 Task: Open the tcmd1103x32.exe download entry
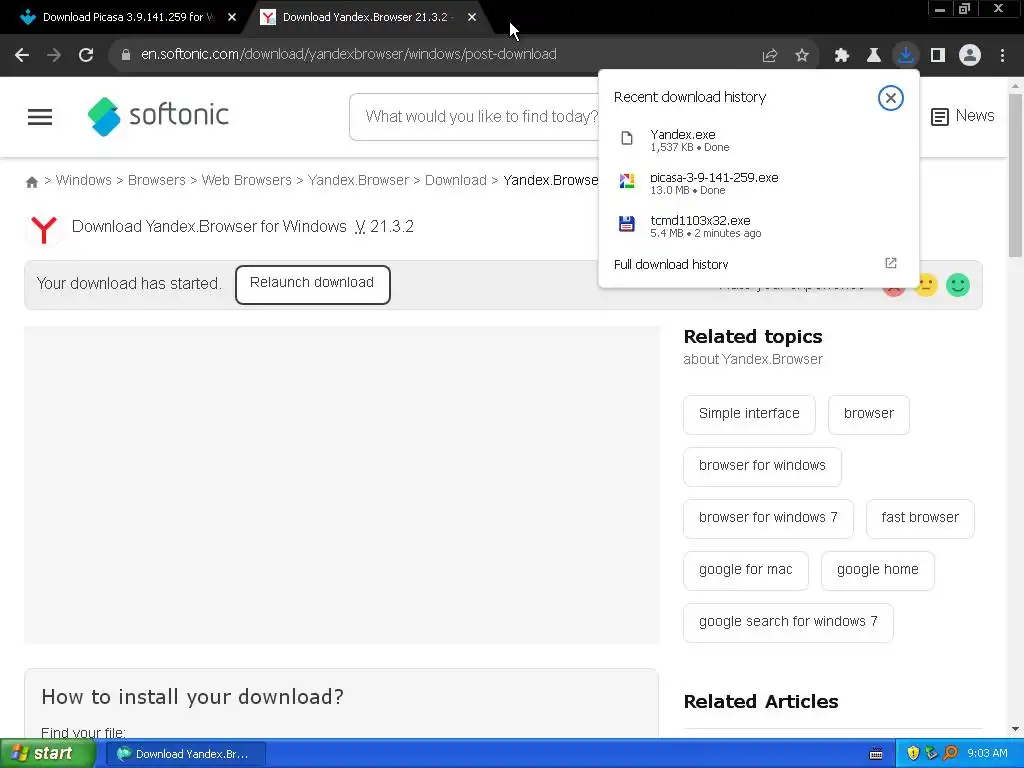tap(758, 226)
